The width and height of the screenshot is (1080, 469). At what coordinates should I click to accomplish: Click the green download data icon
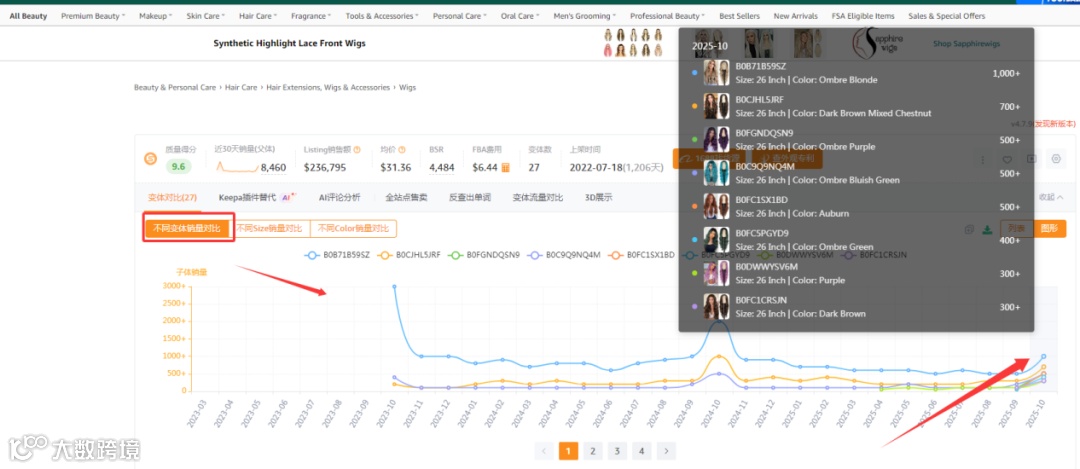[987, 229]
